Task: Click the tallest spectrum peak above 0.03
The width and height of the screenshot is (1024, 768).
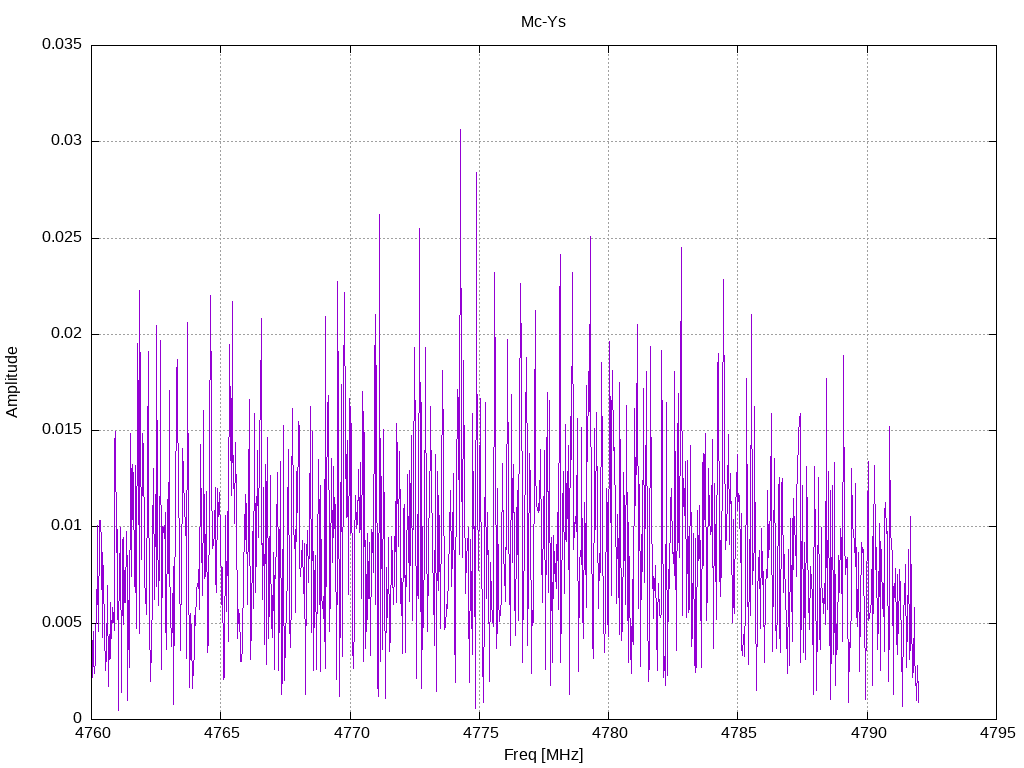Action: tap(460, 131)
